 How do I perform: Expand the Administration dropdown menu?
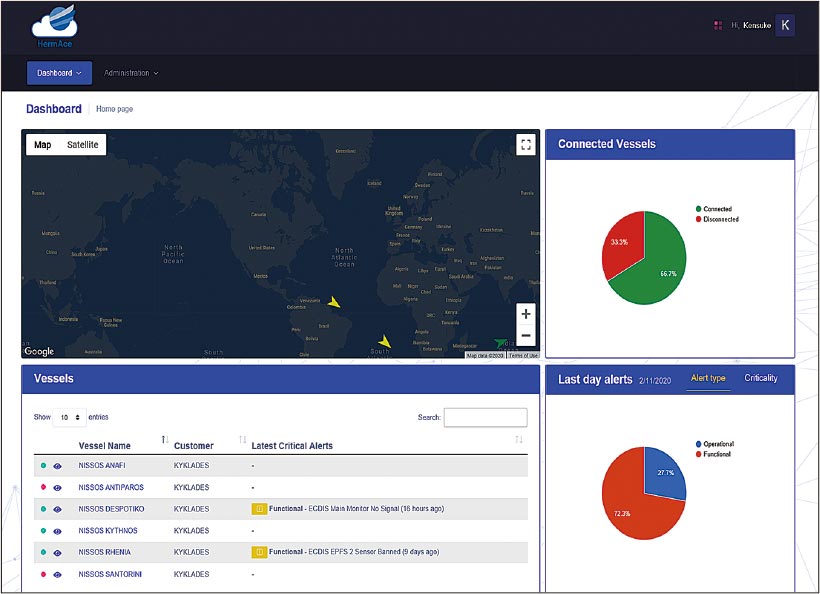131,73
